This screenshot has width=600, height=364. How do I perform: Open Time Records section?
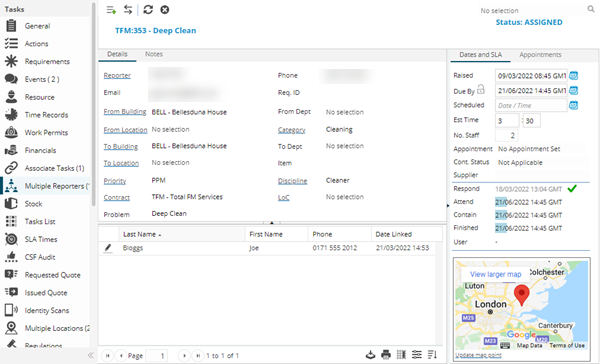(46, 115)
